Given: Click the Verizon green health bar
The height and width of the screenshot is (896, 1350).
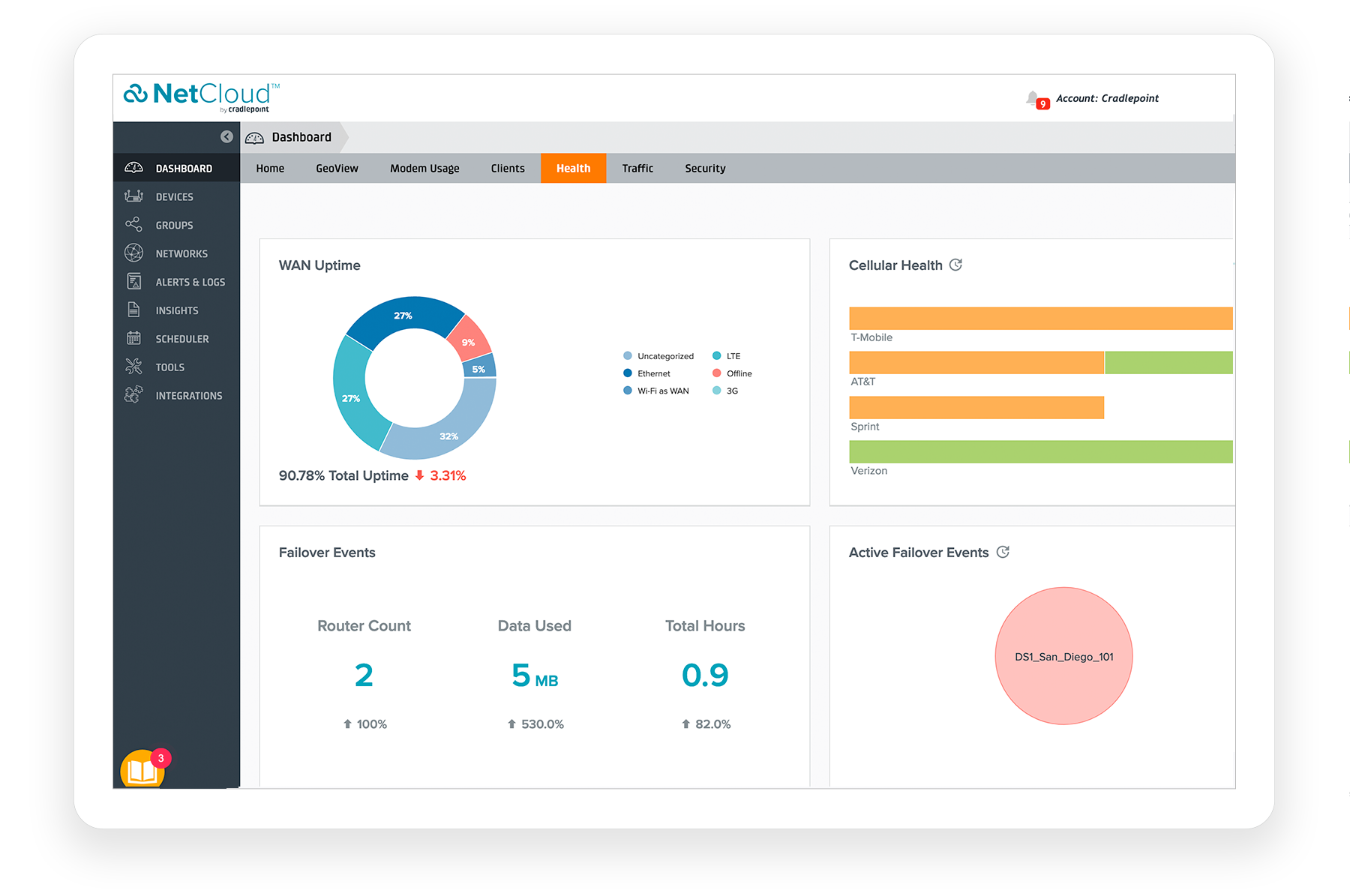Looking at the screenshot, I should click(1040, 452).
